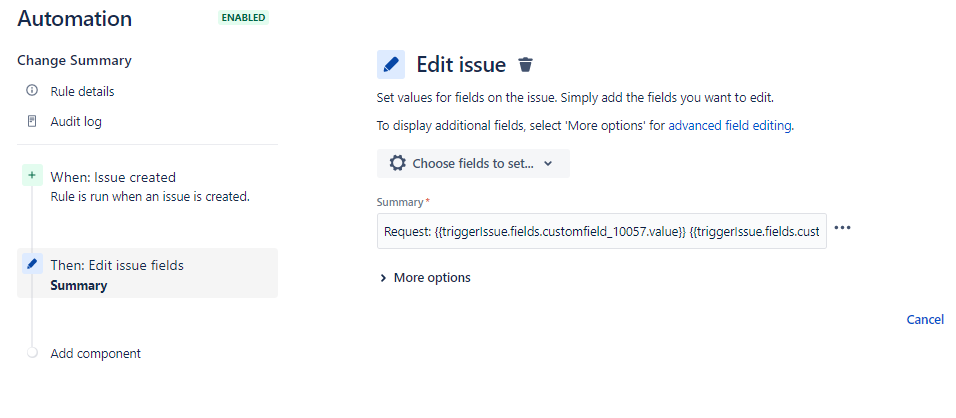Open Rule details in sidebar
This screenshot has height=418, width=956.
(x=82, y=91)
